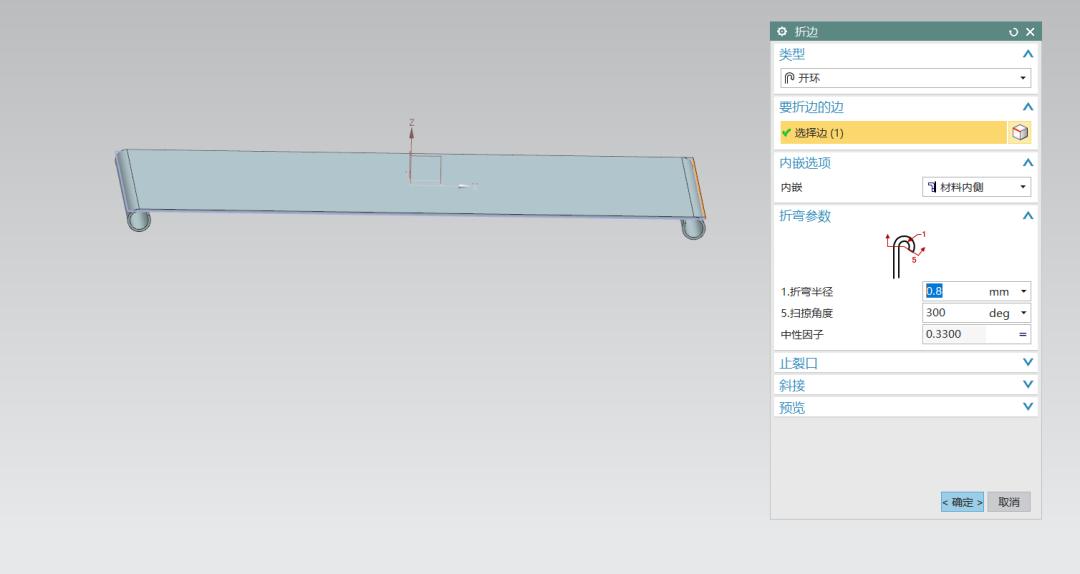
Task: Click the open-loop bend parameter diagram
Action: point(905,254)
